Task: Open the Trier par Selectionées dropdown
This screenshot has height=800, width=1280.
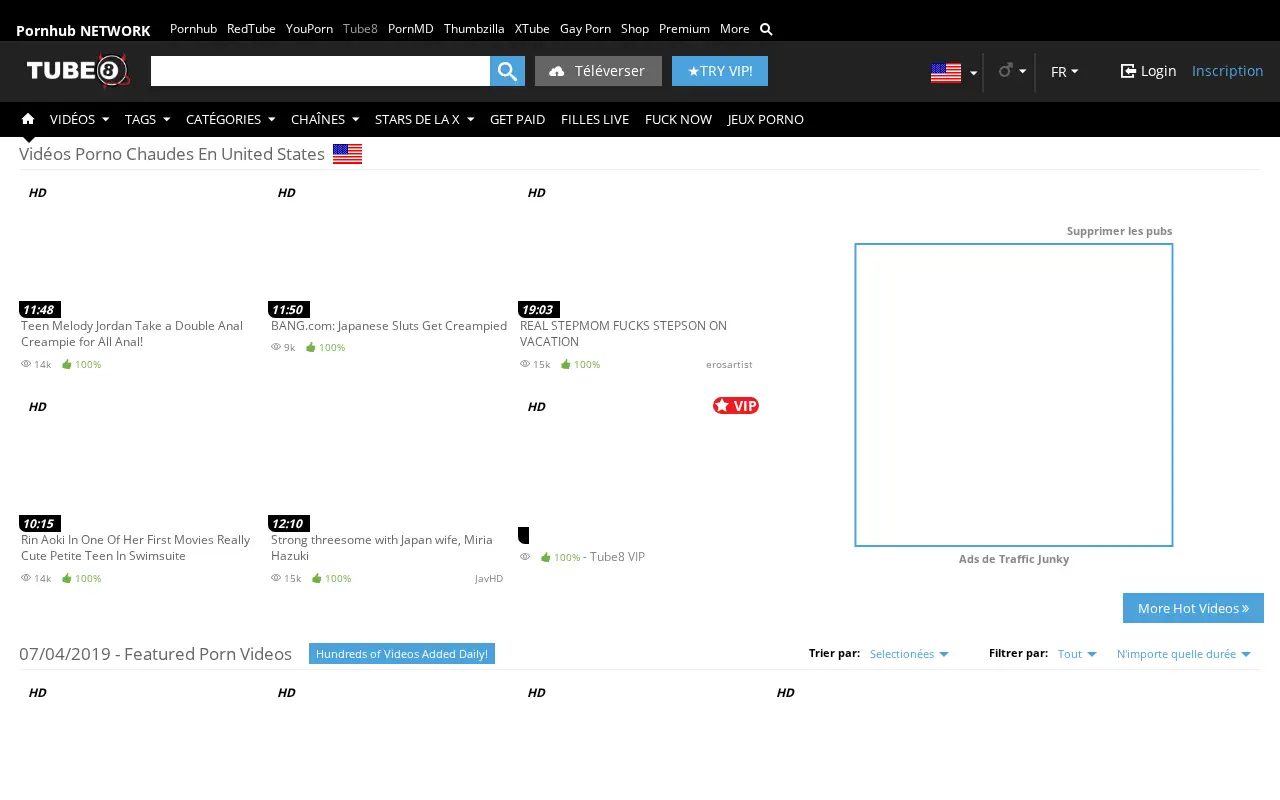Action: 909,654
